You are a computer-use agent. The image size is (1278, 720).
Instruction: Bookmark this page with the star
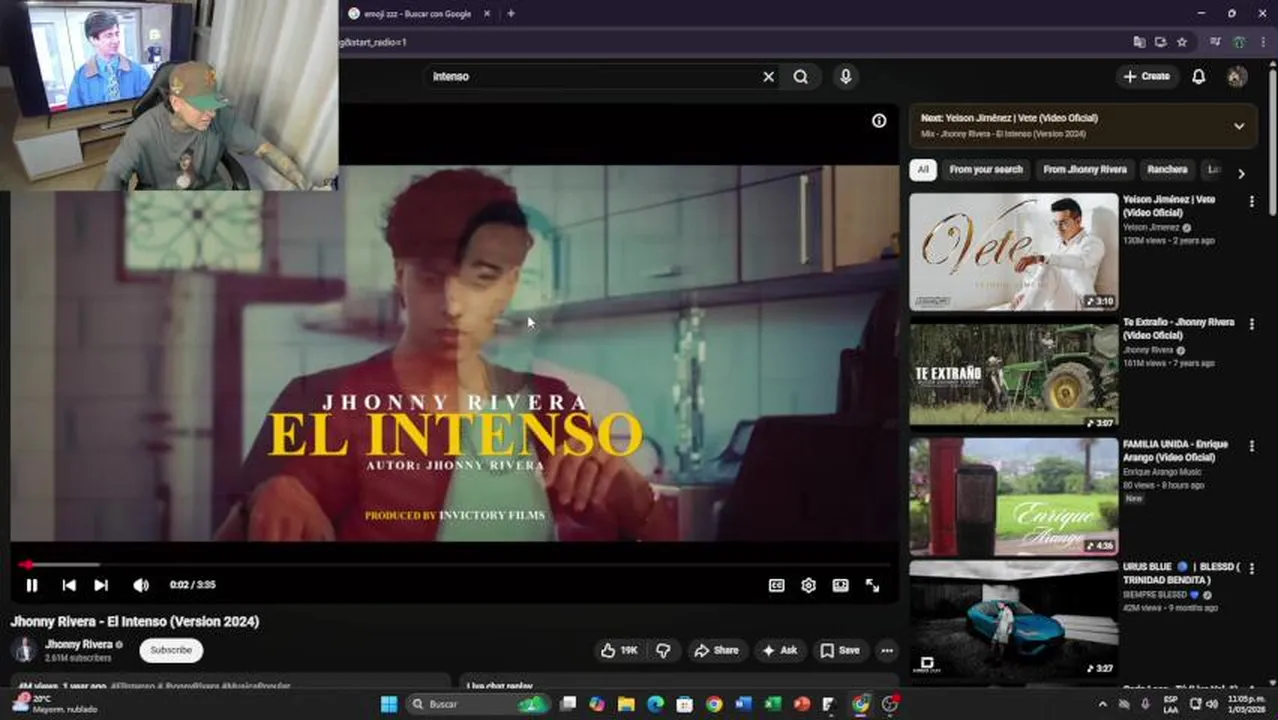1182,42
